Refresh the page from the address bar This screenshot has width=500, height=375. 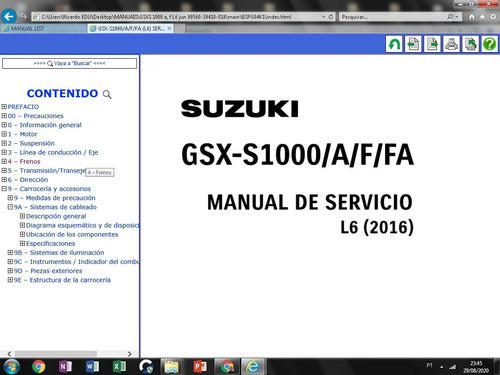(331, 16)
